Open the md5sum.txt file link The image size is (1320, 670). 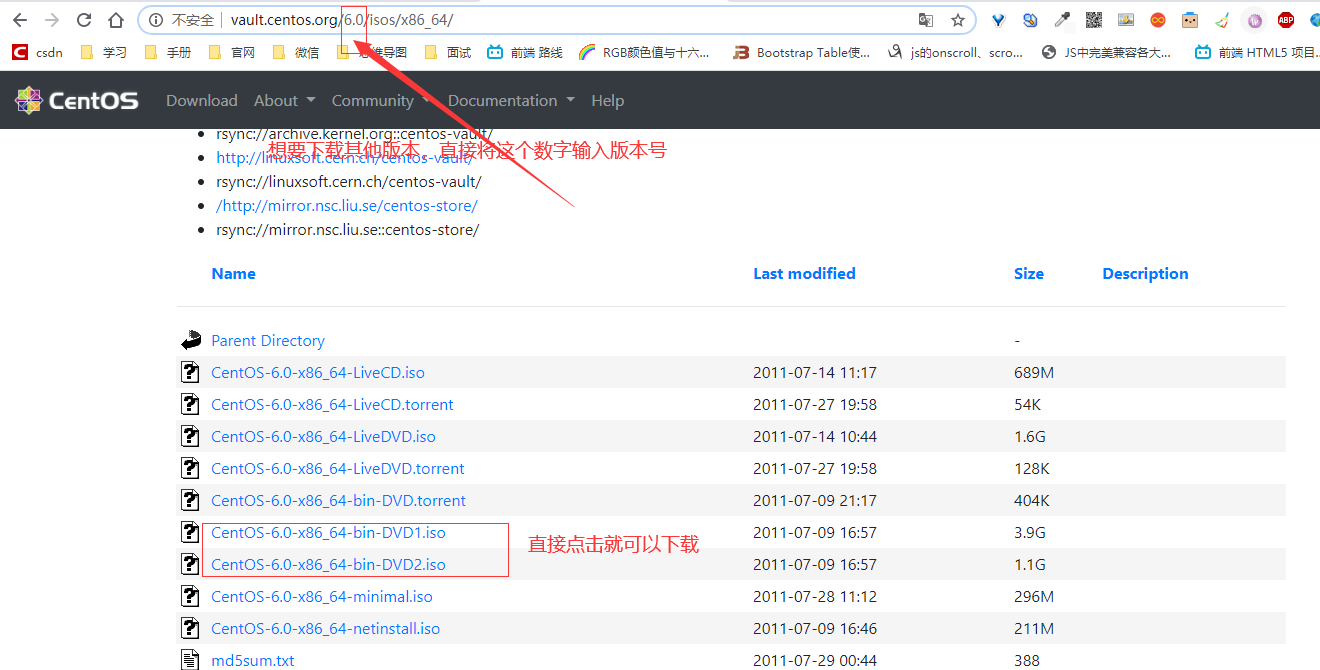pos(253,660)
